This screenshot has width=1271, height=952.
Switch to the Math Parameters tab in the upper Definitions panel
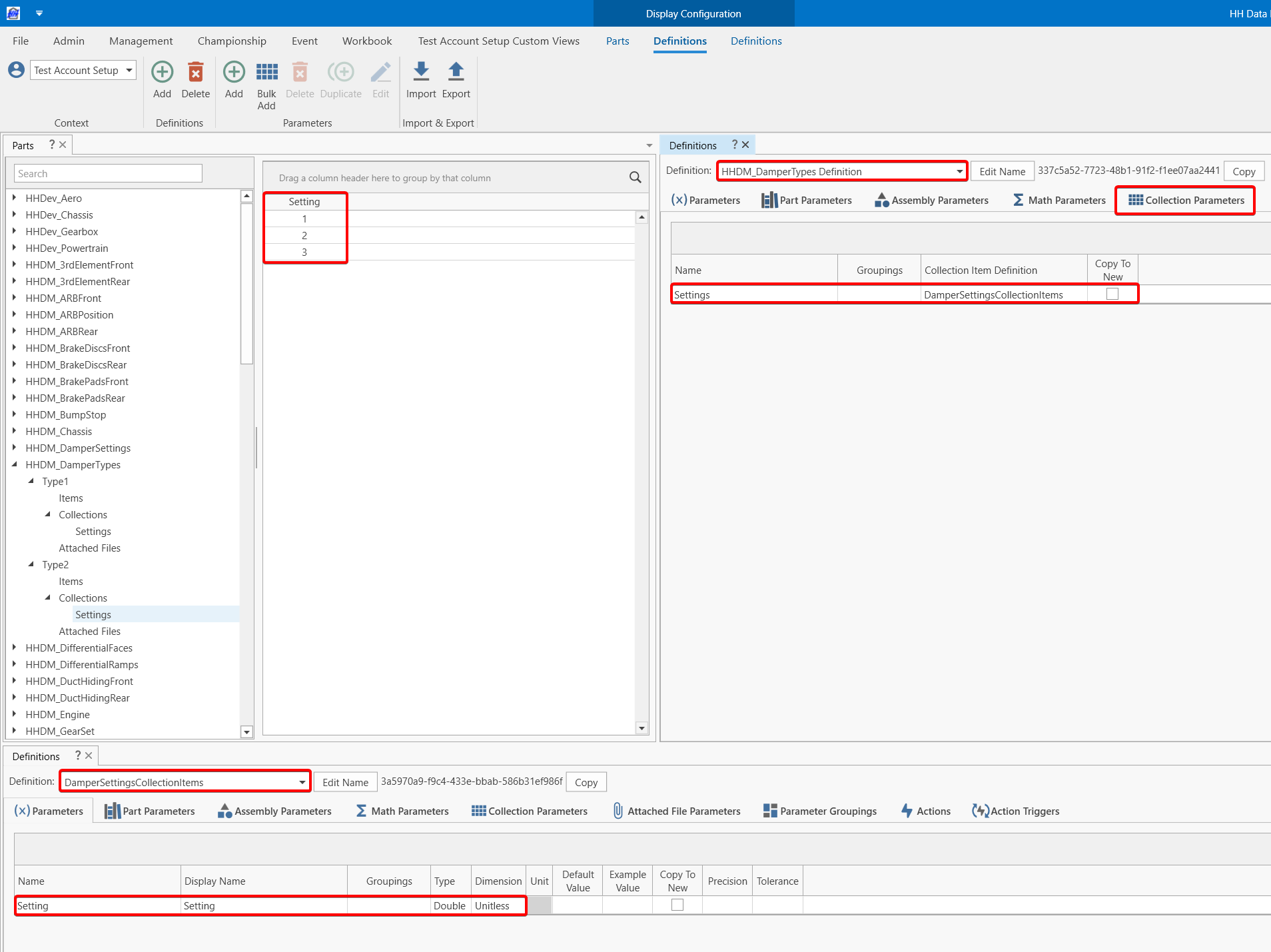click(x=1059, y=200)
